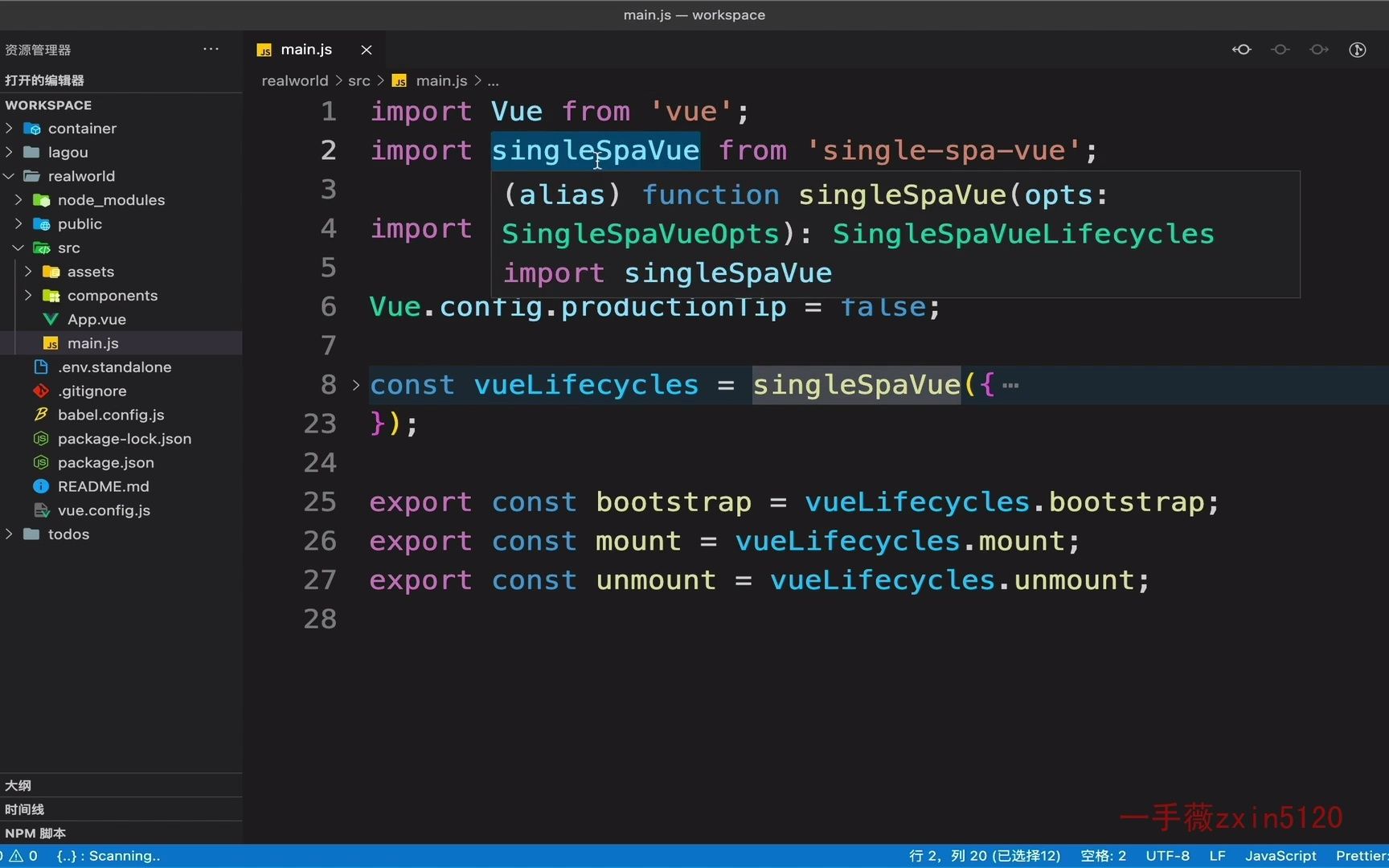Click the go to previous change icon
The height and width of the screenshot is (868, 1389).
[x=1242, y=50]
